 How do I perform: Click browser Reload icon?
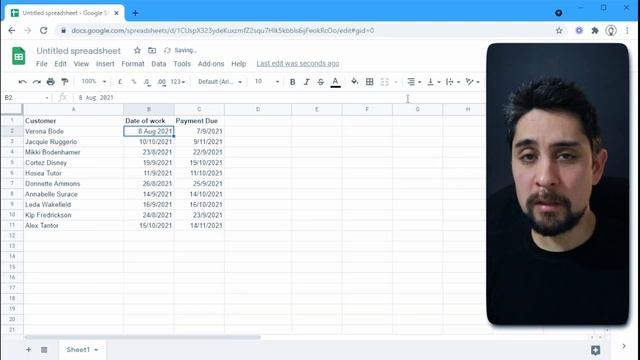[44, 31]
